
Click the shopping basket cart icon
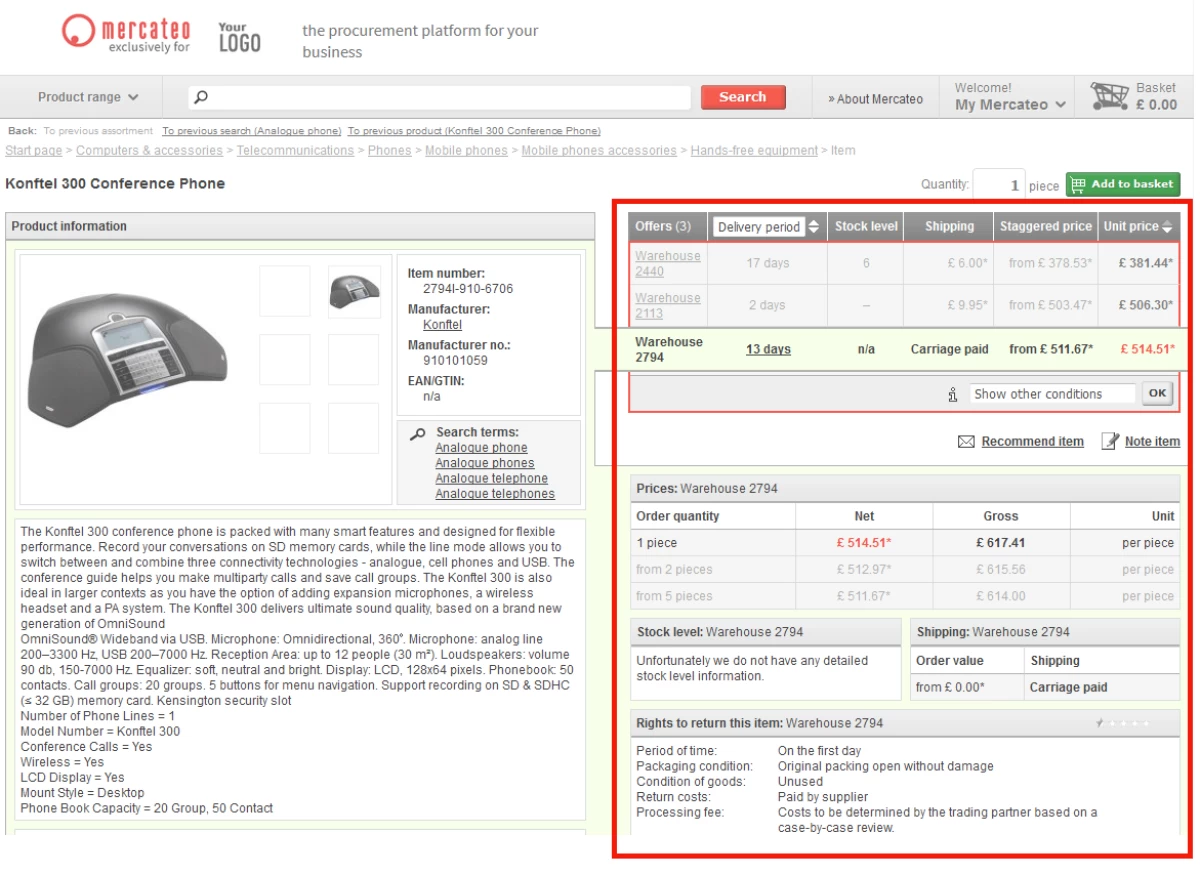tap(1109, 96)
